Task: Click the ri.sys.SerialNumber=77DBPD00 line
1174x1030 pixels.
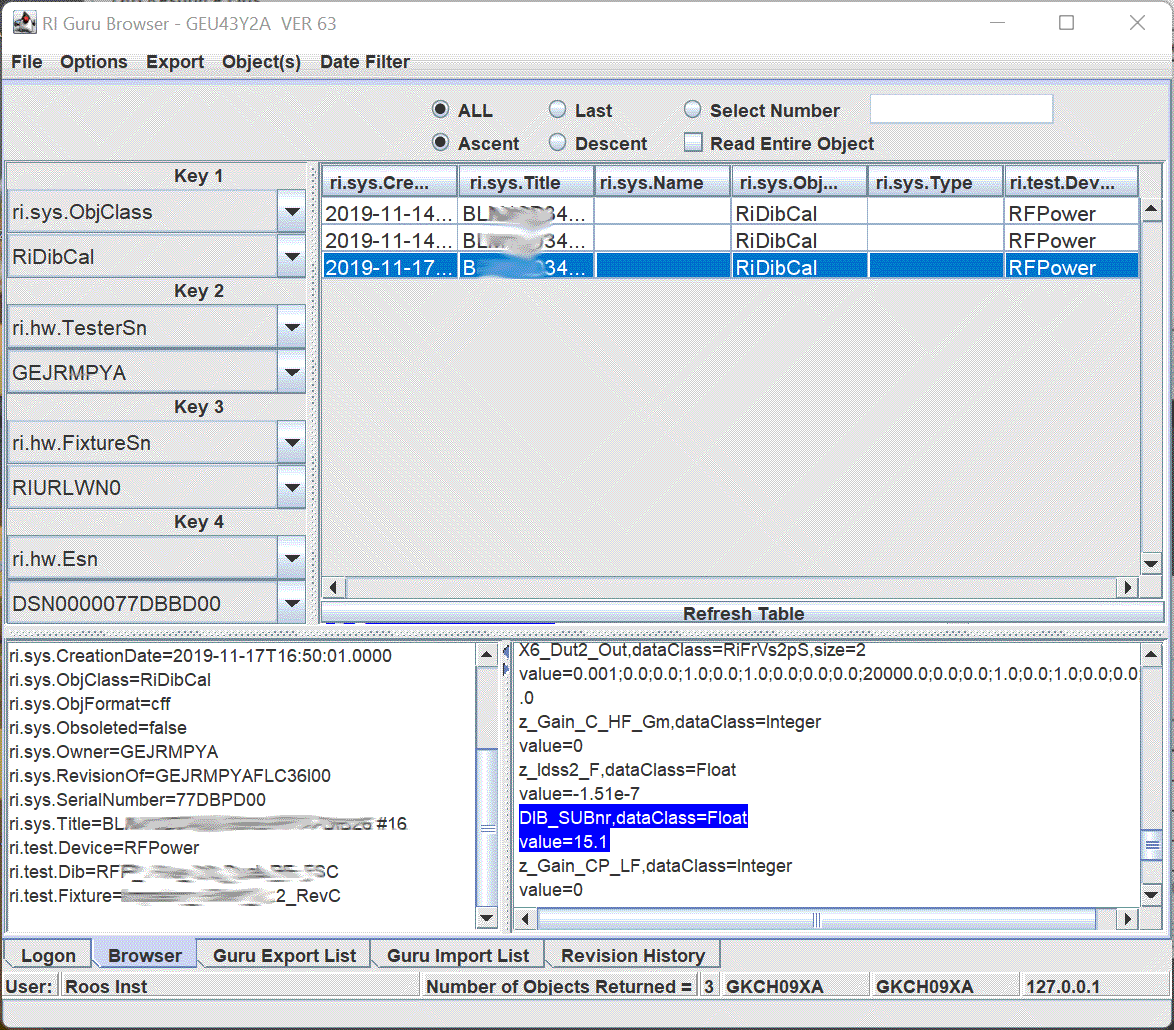Action: click(138, 799)
